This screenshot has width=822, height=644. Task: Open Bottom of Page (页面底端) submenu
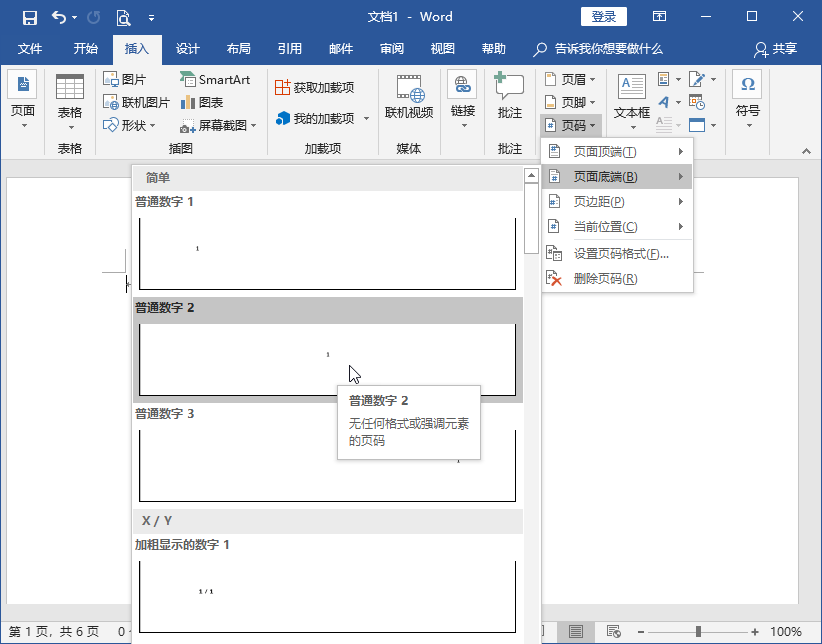pos(617,176)
